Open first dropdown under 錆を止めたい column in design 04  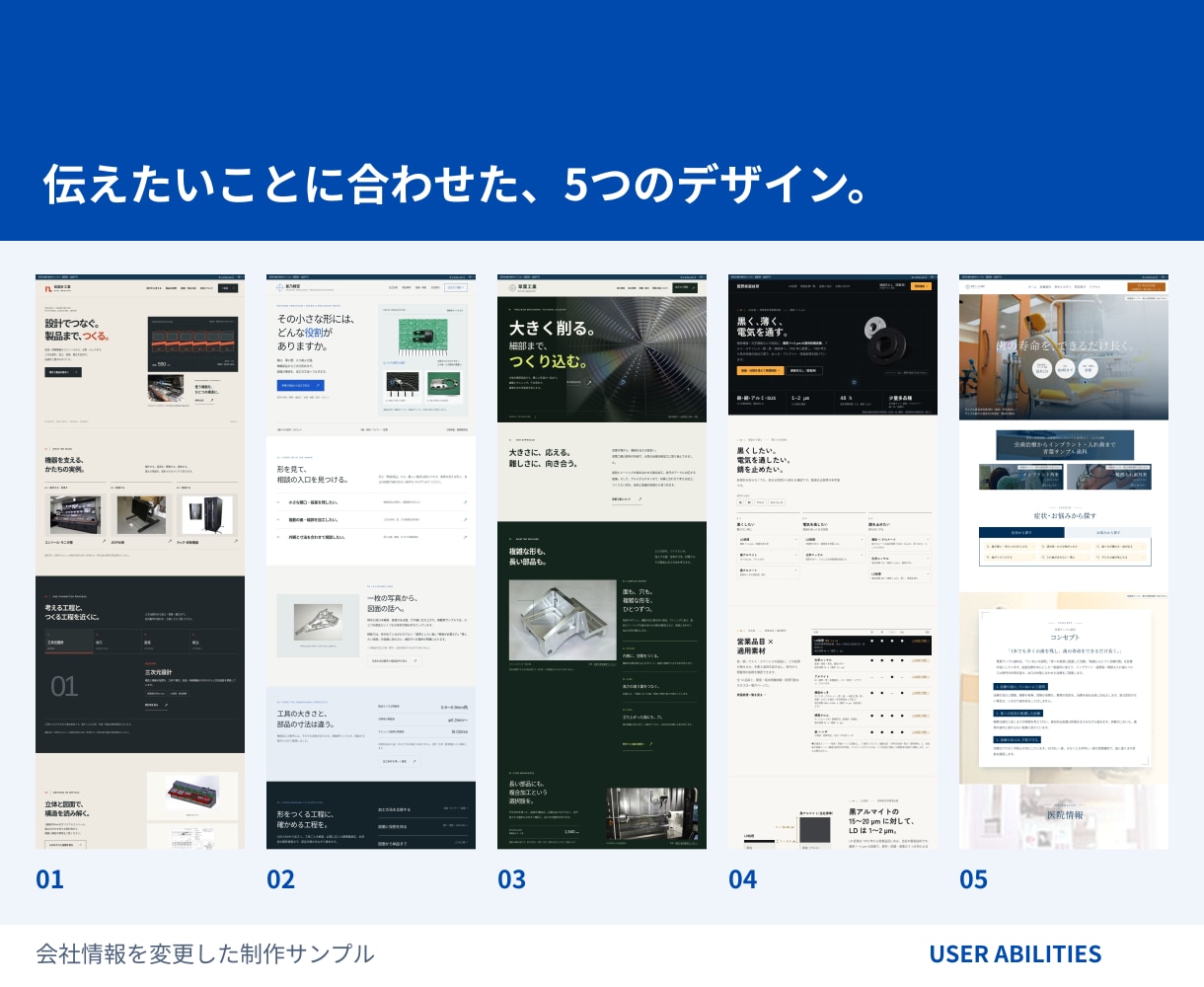pos(899,542)
